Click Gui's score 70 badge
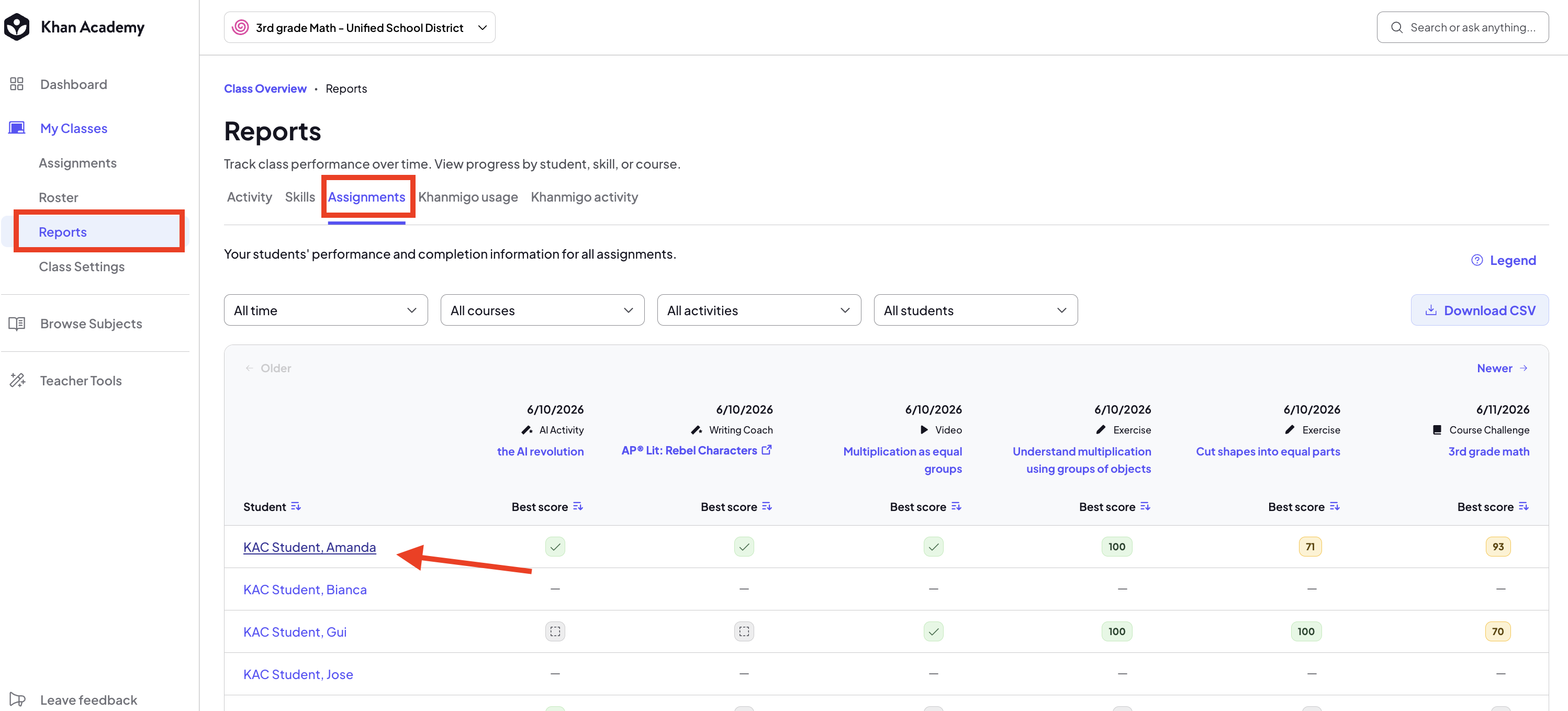 coord(1497,631)
